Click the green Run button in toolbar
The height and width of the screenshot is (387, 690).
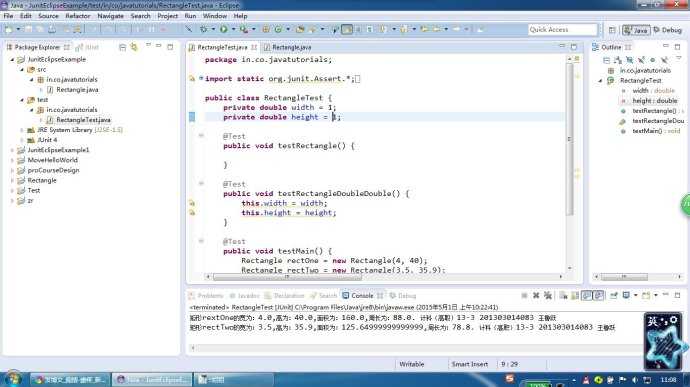tap(224, 29)
